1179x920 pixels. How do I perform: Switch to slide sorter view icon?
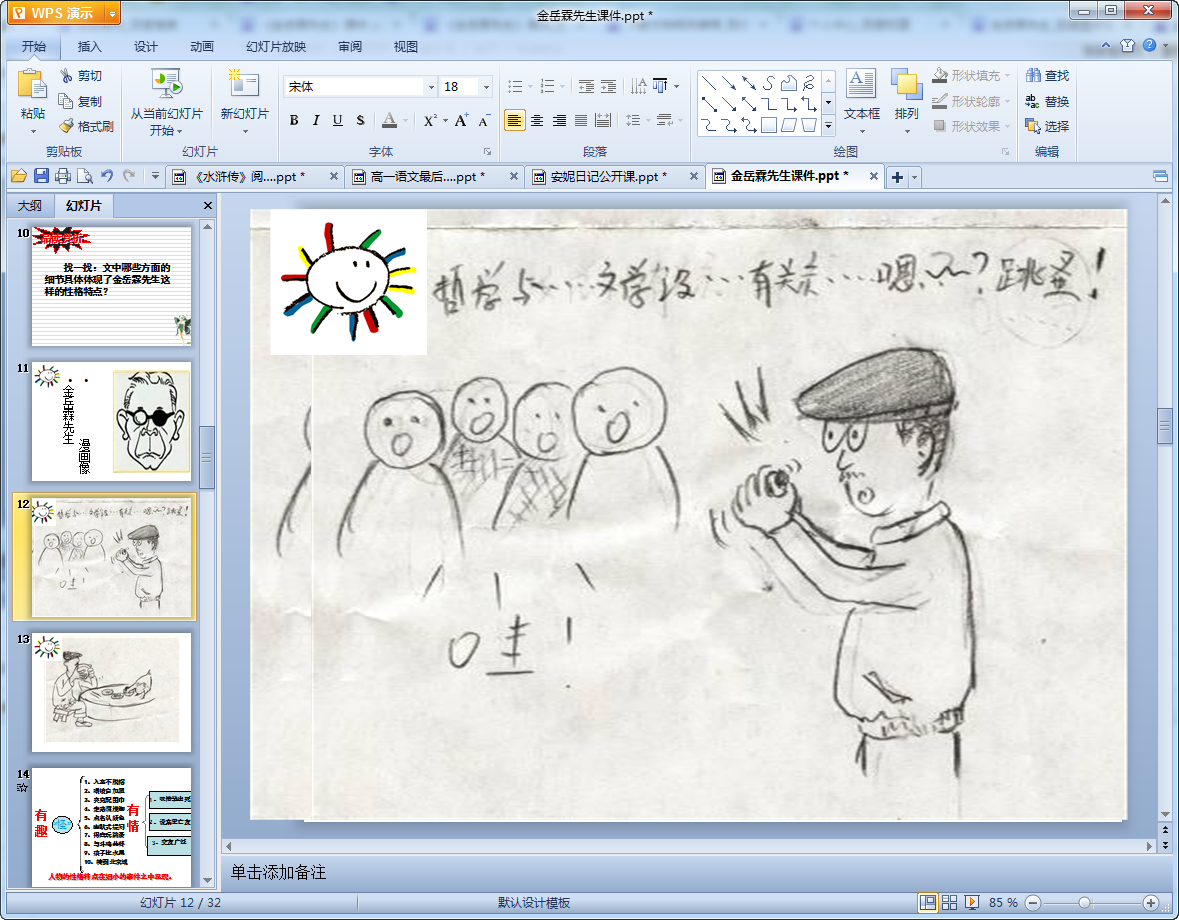(x=950, y=903)
